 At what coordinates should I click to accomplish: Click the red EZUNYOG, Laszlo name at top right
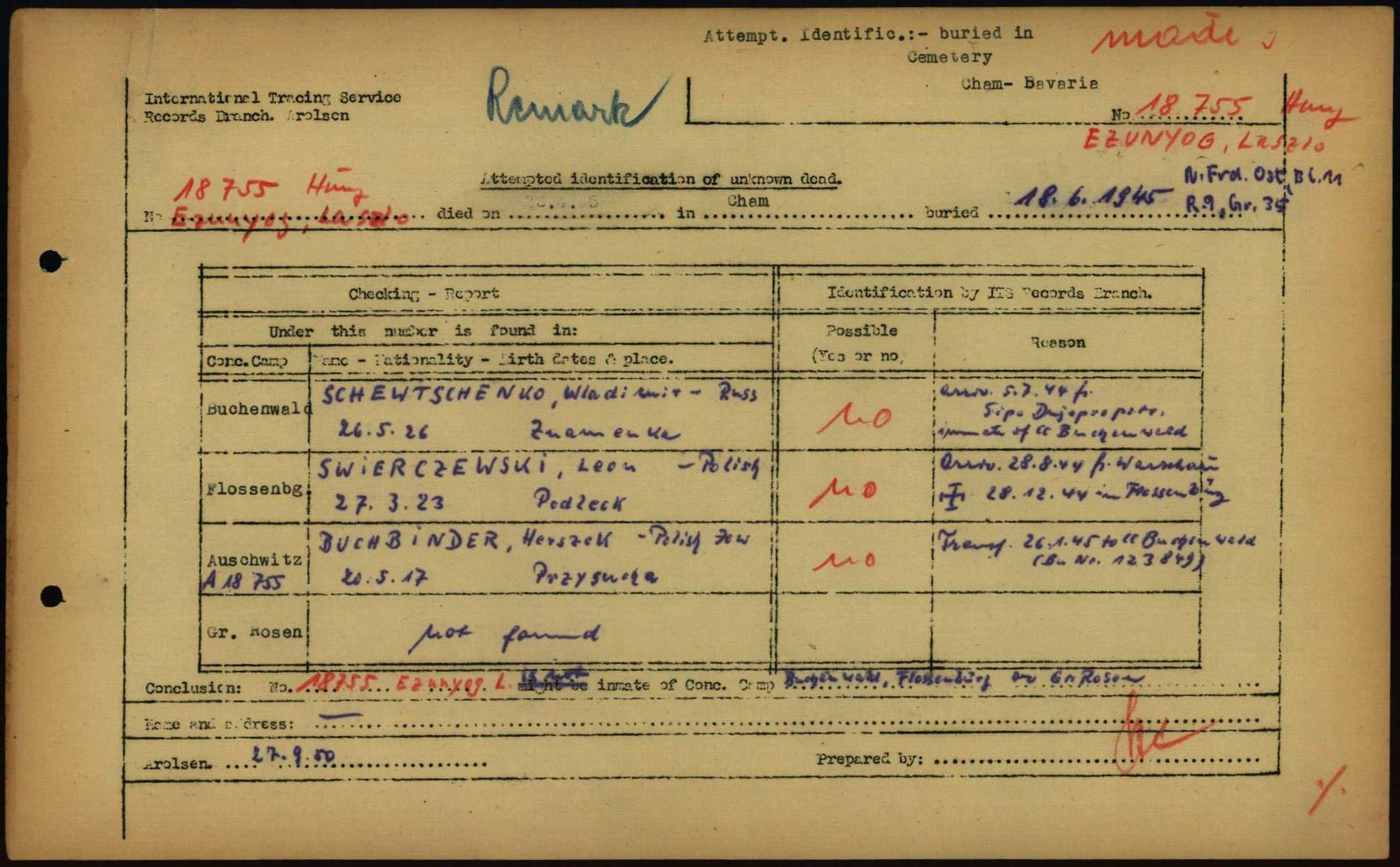[x=1203, y=141]
